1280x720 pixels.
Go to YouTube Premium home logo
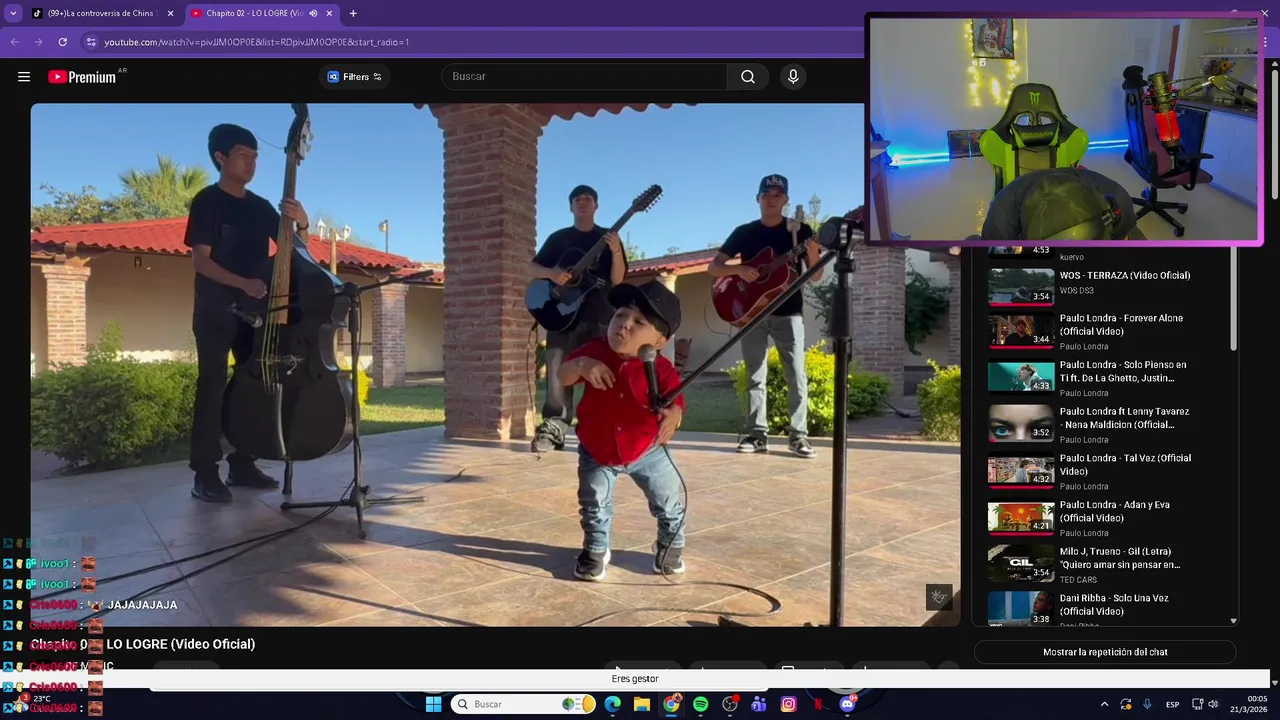[x=82, y=77]
